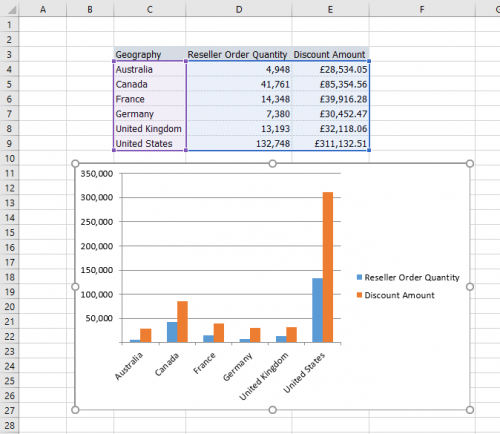Select the cell containing 132,748

tap(239, 143)
